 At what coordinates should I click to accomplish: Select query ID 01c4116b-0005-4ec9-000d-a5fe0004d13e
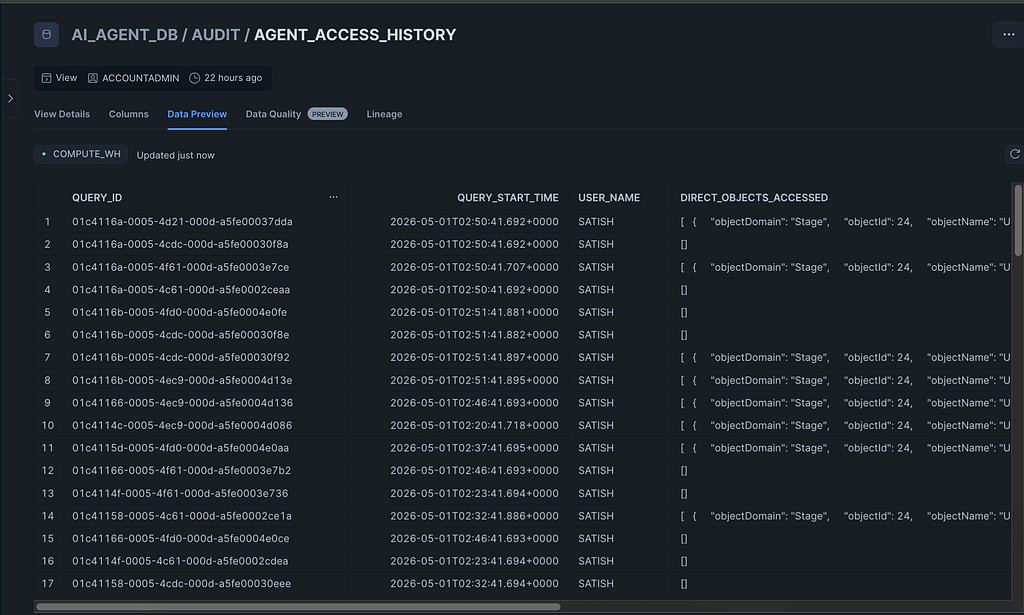click(182, 380)
